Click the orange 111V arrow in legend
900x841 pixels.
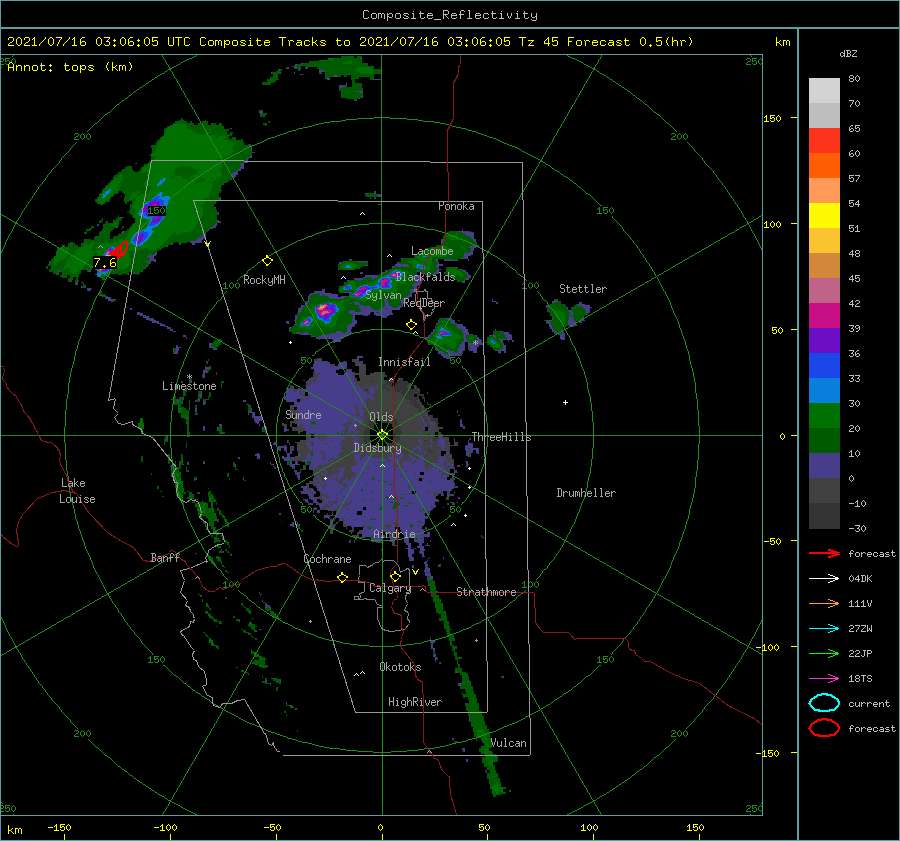click(824, 603)
